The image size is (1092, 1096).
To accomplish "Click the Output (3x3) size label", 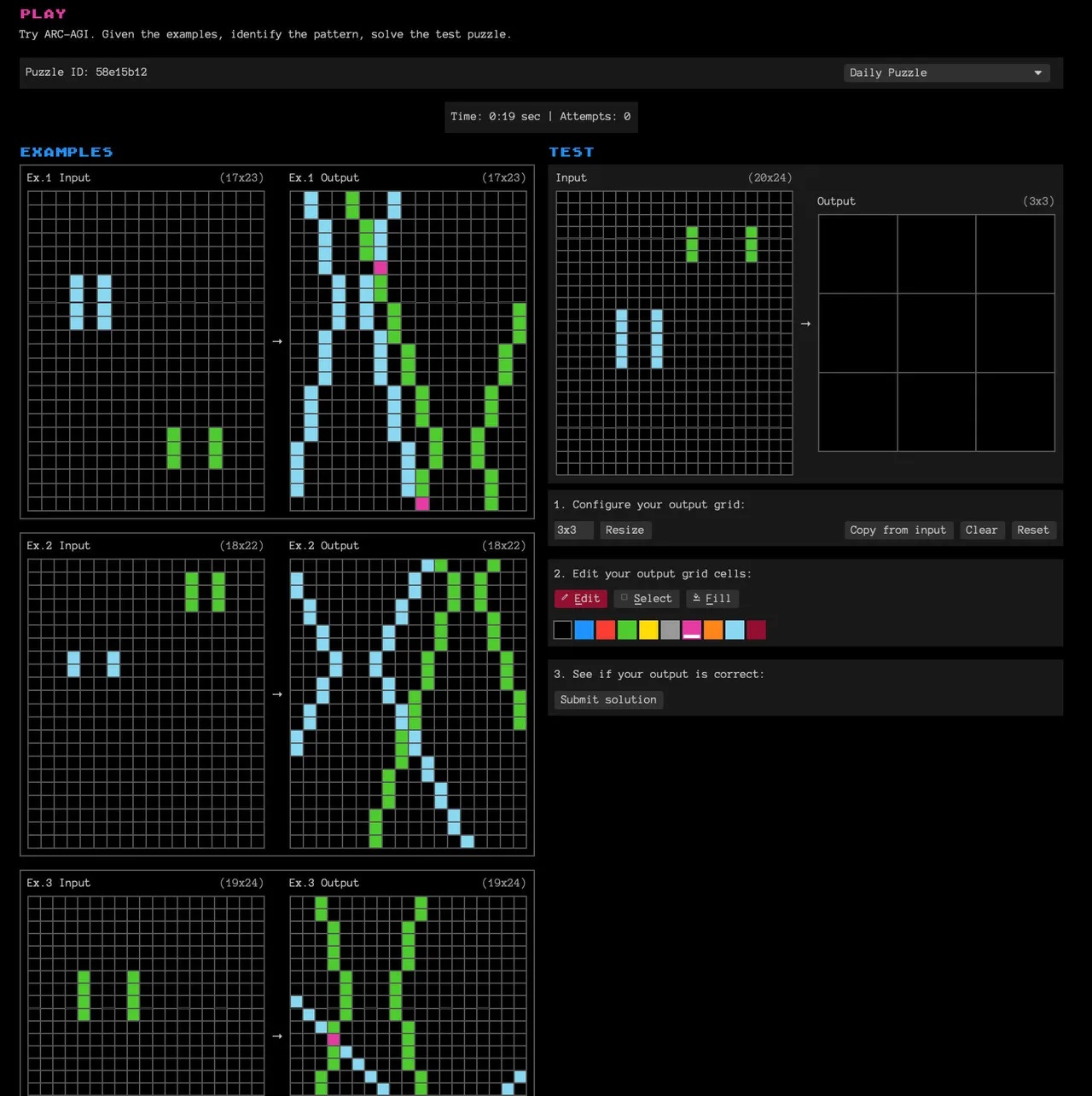I will 1038,201.
